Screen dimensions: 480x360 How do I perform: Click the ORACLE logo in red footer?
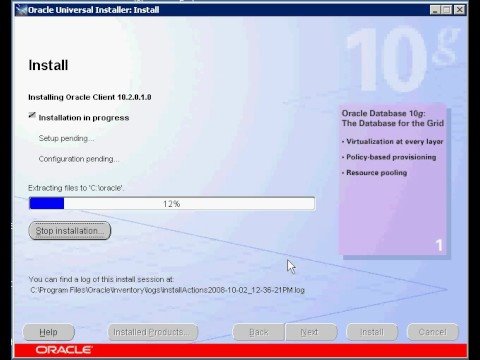coord(64,350)
